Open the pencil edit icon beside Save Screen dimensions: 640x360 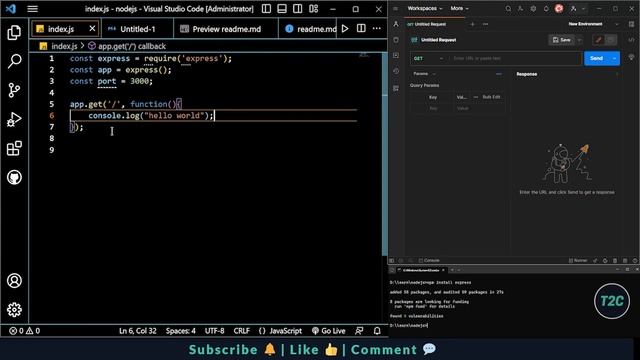(599, 40)
